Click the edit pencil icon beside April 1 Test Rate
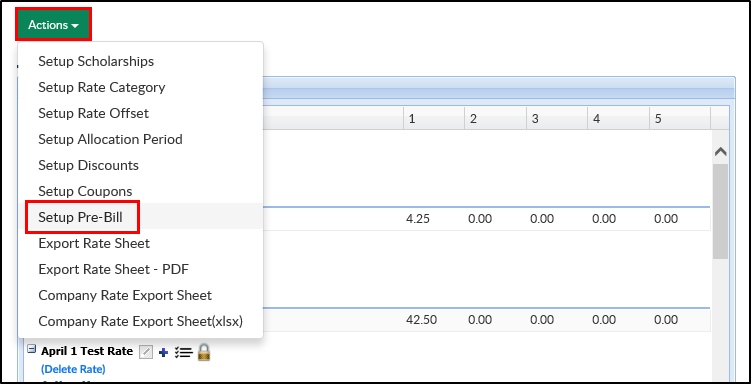The height and width of the screenshot is (384, 751). [x=146, y=352]
